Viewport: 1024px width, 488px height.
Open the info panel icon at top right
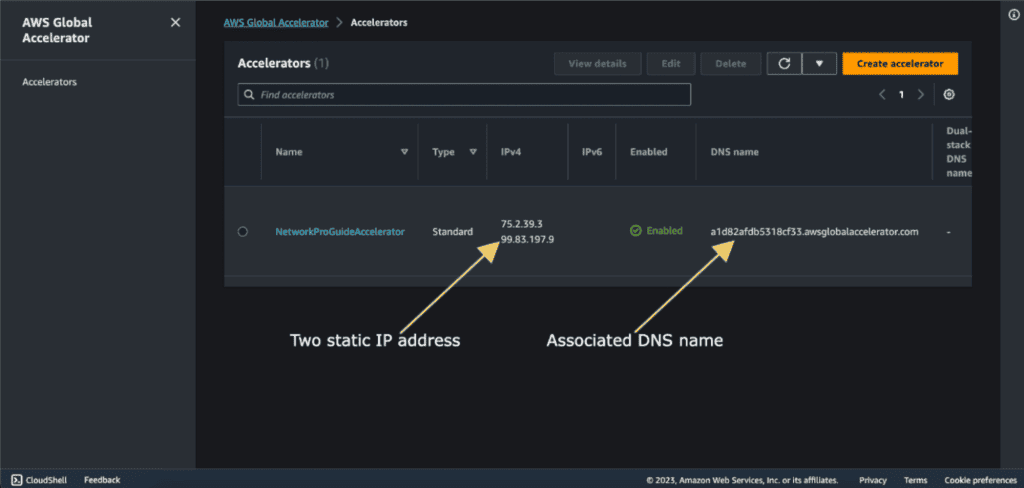(1014, 14)
